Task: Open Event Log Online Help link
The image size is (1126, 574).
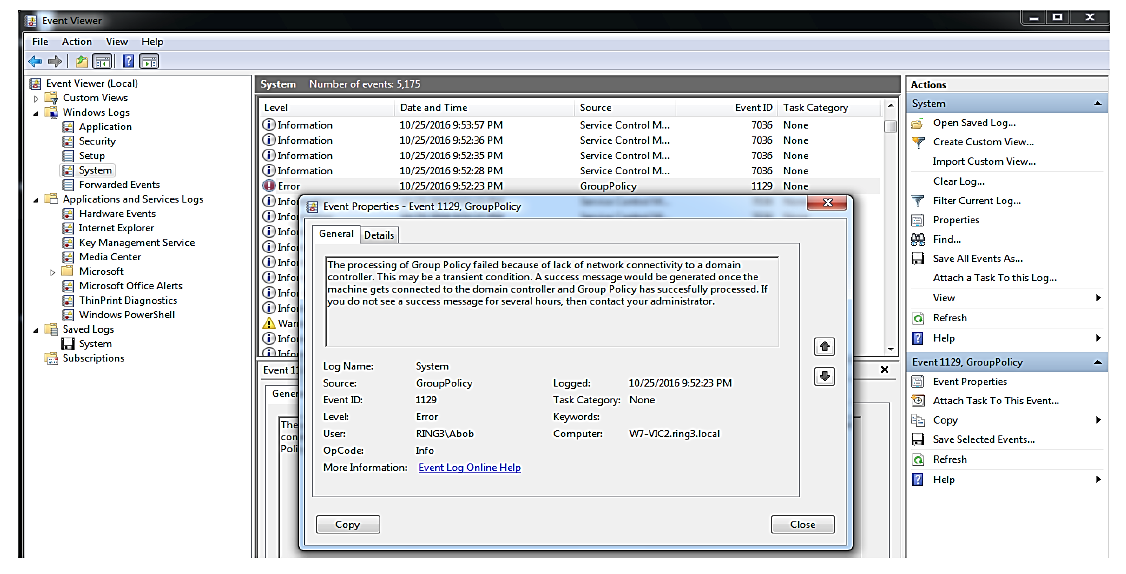Action: click(470, 468)
